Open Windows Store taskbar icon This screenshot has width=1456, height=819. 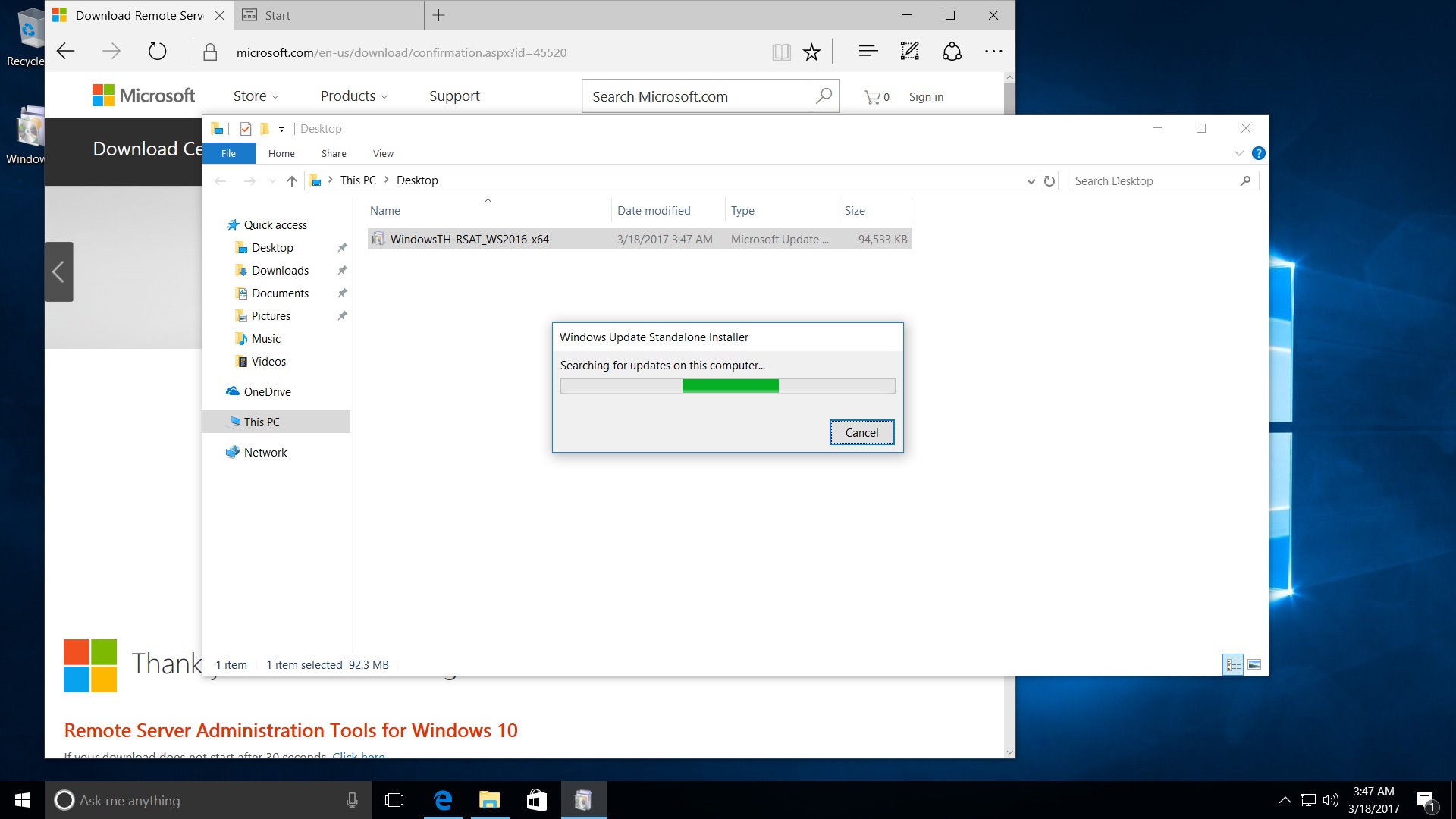click(537, 800)
